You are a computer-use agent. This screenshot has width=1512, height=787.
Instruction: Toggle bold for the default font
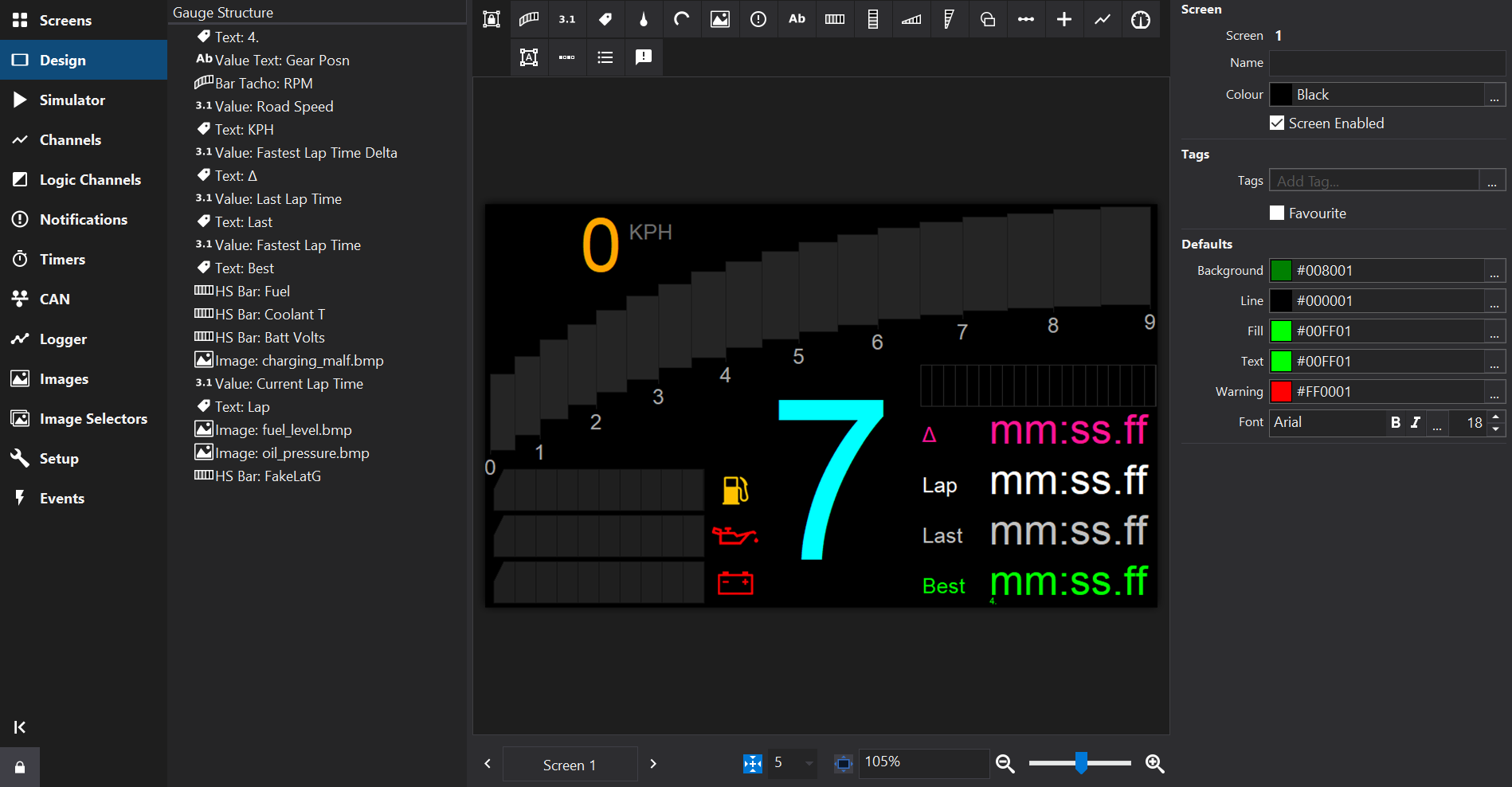point(1396,423)
